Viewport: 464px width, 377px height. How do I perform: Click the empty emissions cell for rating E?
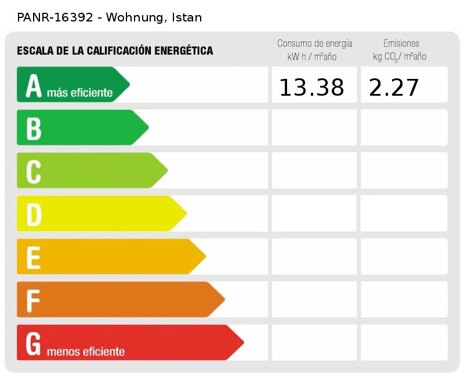(x=404, y=256)
